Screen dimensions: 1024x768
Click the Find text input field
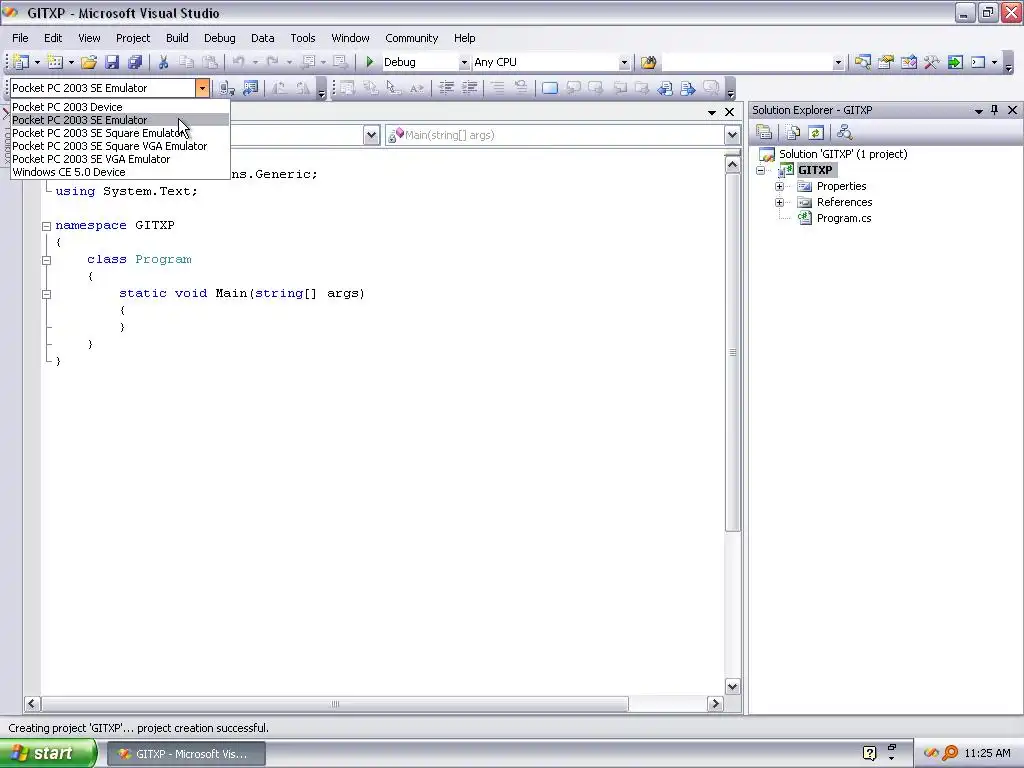click(747, 63)
